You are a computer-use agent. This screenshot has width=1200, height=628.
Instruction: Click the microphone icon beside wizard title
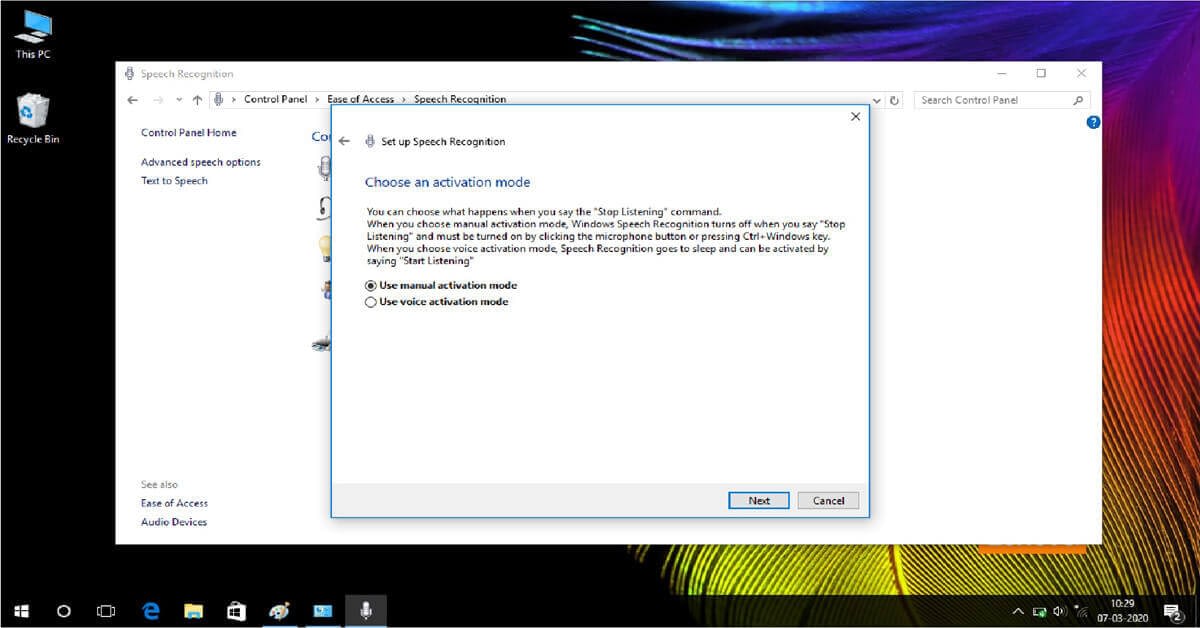pyautogui.click(x=369, y=141)
